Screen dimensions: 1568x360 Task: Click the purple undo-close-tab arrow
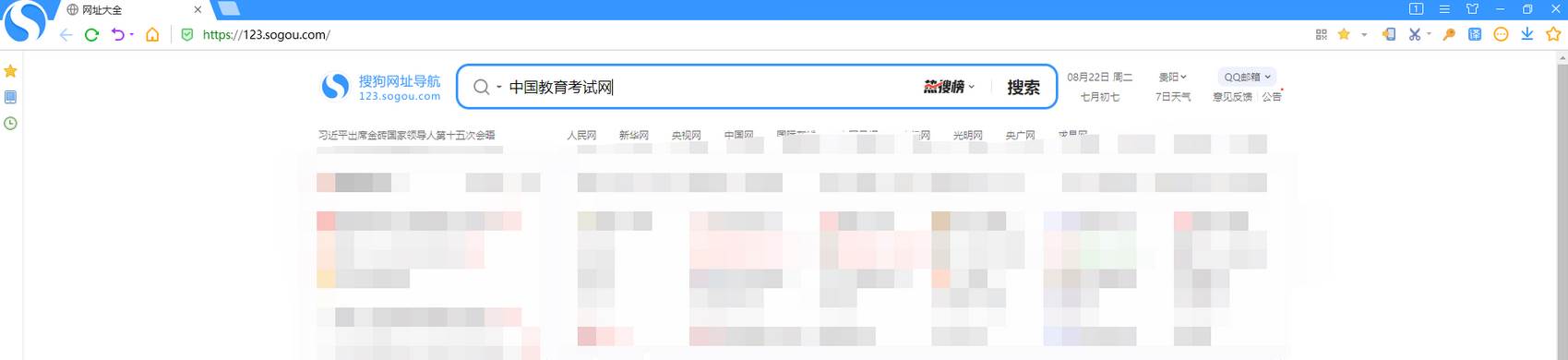point(118,35)
